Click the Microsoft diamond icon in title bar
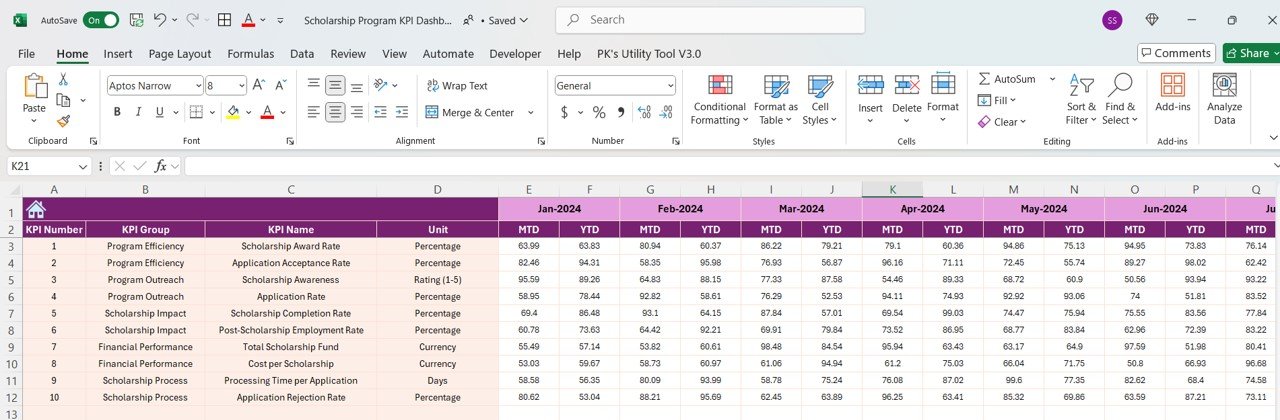Image resolution: width=1280 pixels, height=420 pixels. point(1152,20)
